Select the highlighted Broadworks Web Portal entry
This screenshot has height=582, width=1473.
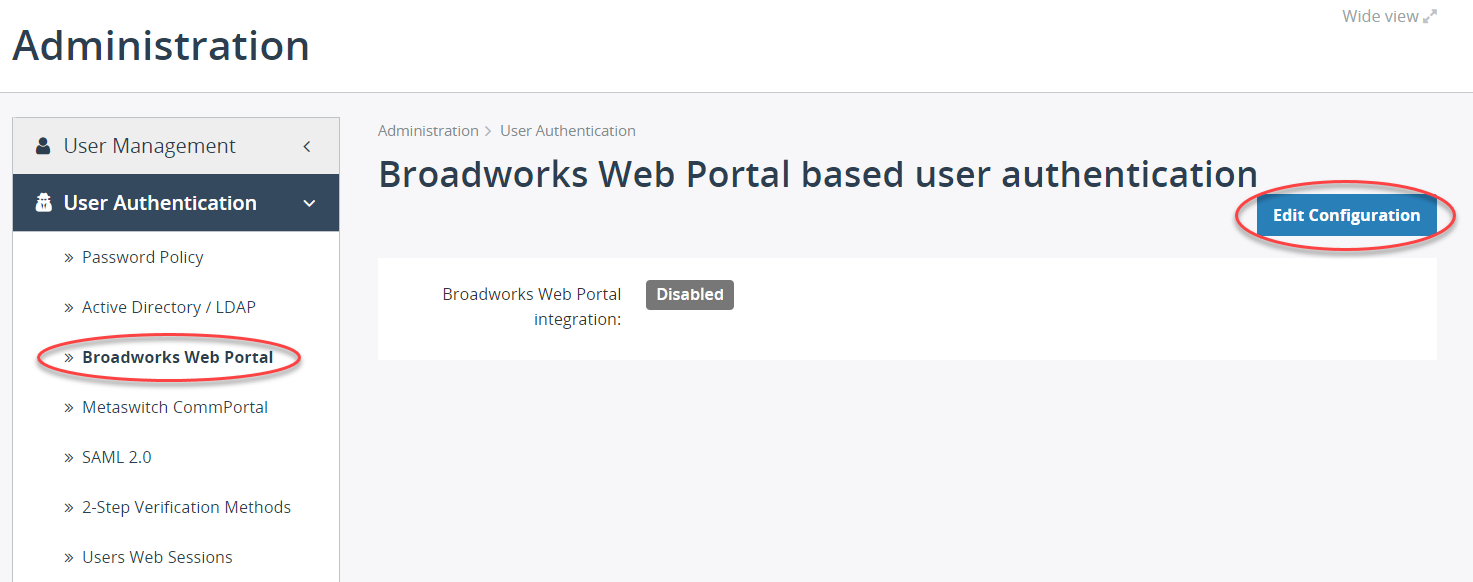coord(177,357)
